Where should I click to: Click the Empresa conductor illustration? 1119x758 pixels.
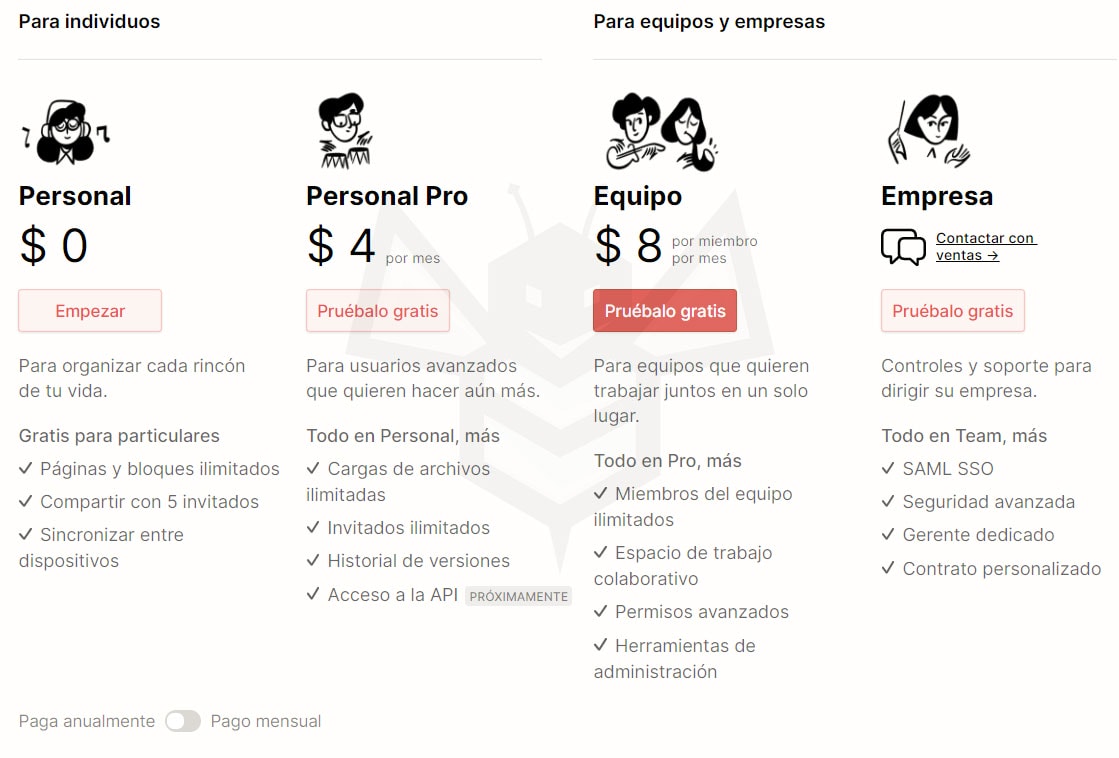(x=928, y=131)
